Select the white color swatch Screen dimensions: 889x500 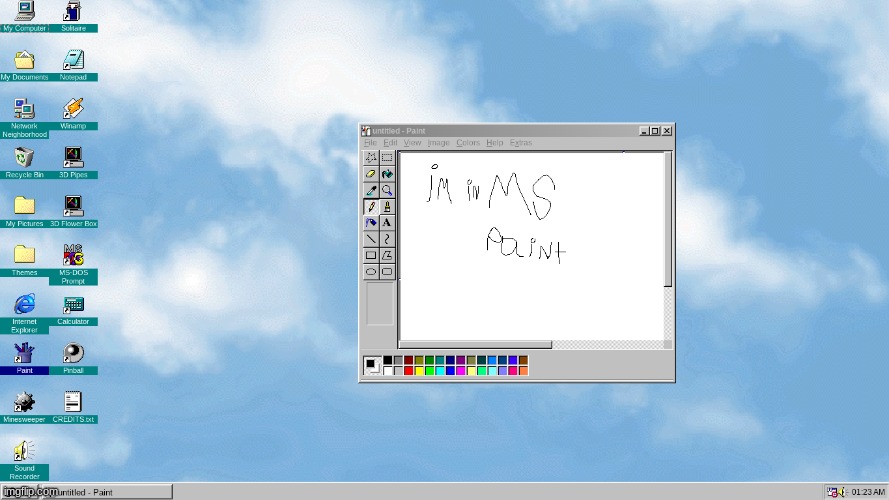388,371
